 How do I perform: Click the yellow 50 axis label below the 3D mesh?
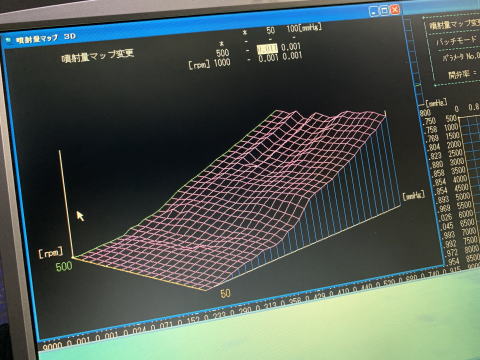[x=225, y=293]
